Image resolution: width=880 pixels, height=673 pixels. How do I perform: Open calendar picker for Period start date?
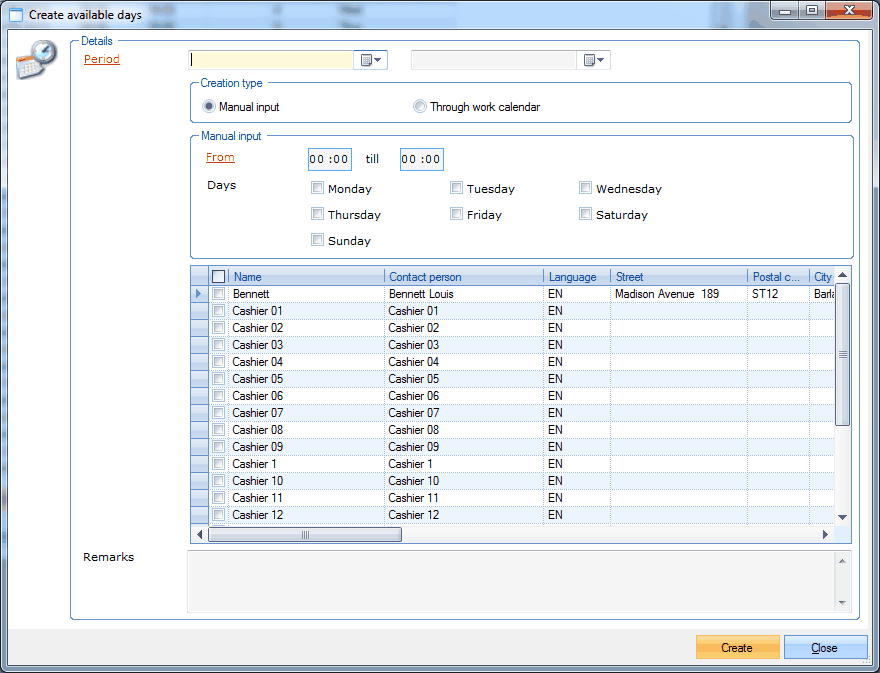[371, 60]
